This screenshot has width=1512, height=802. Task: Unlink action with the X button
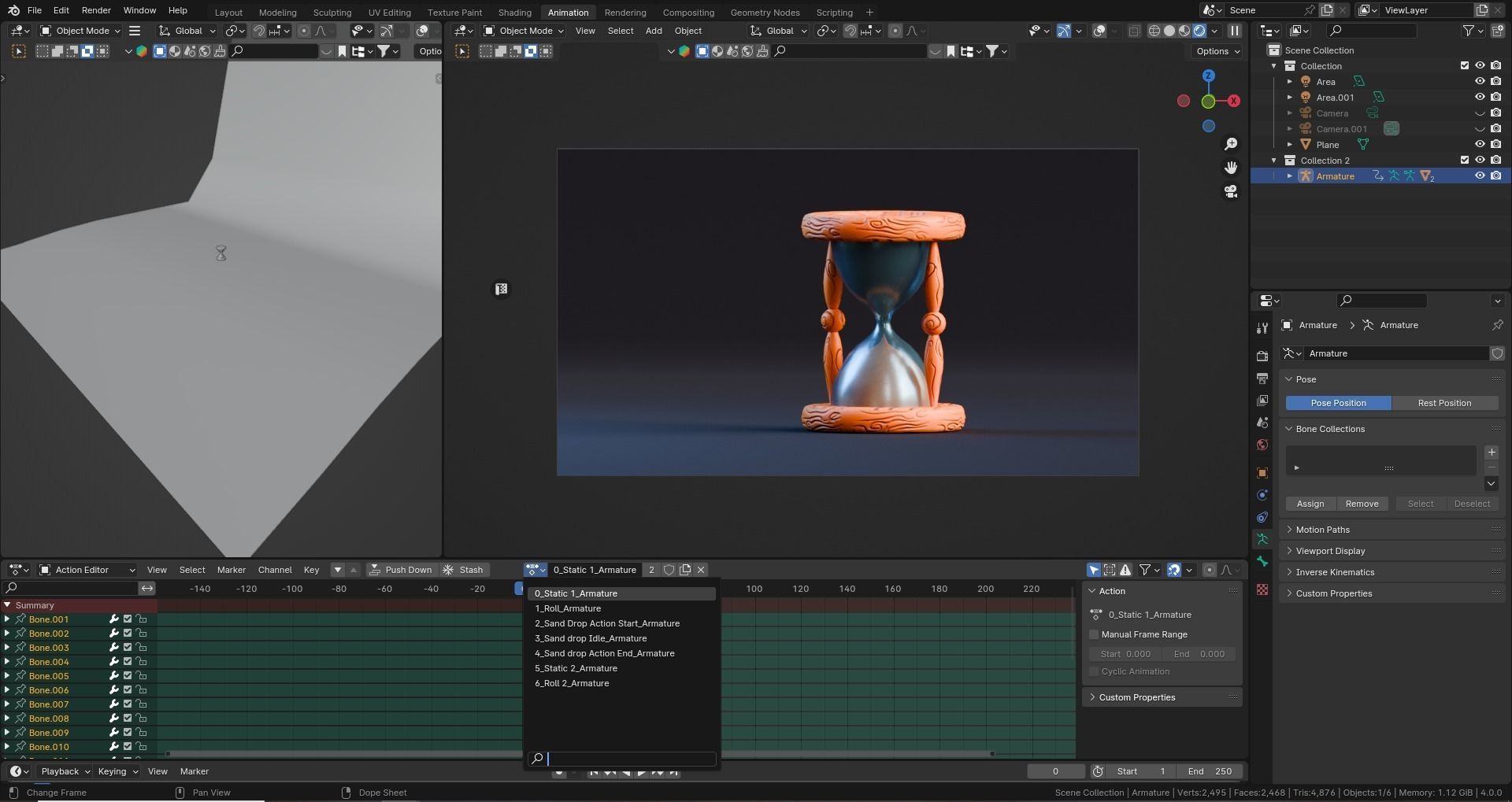[701, 570]
